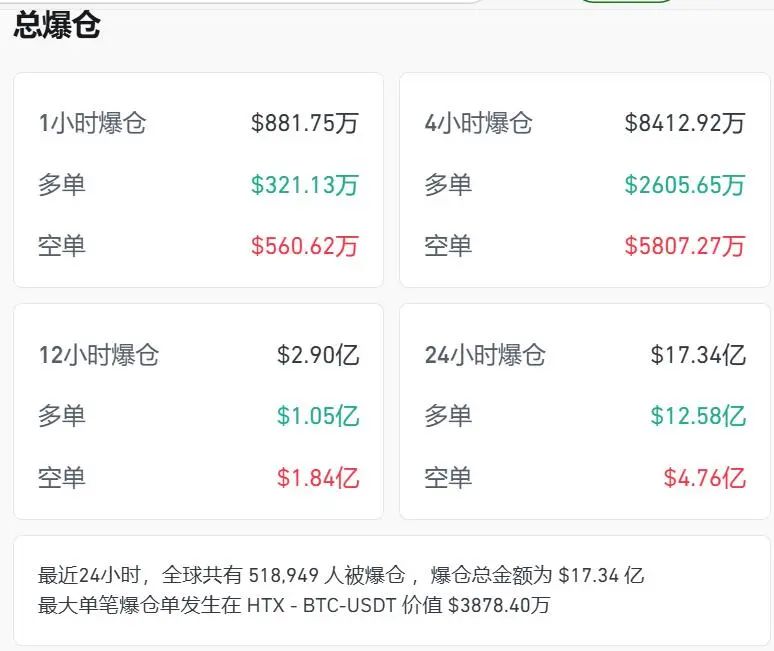Viewport: 774px width, 651px height.
Task: Click the 4-hour long value $2605.65万
Action: [x=684, y=185]
